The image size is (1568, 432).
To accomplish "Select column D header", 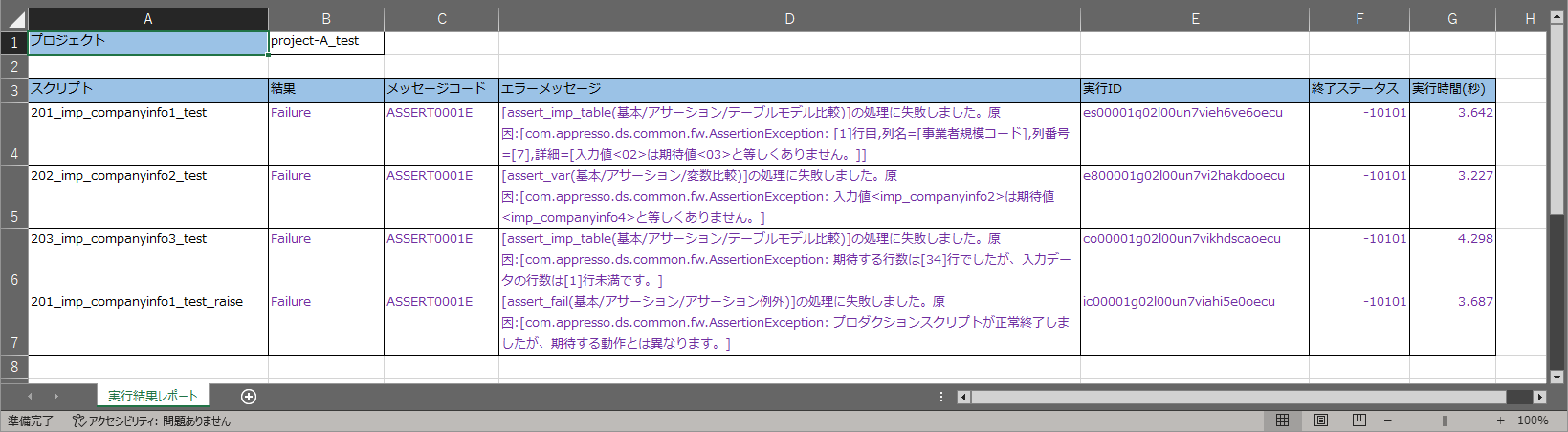I will click(789, 19).
